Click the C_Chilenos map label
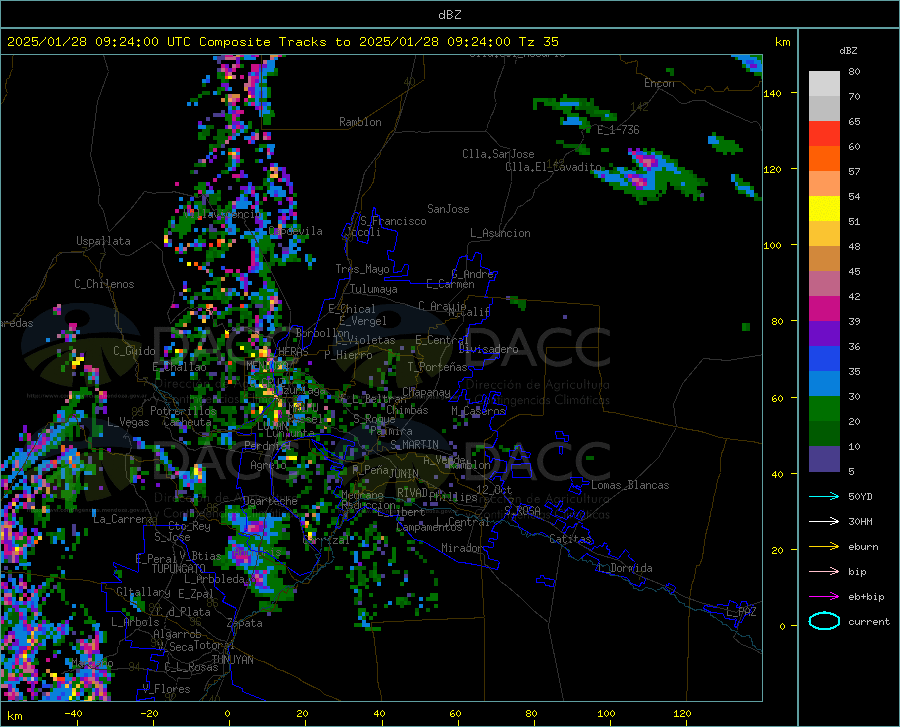 (x=104, y=284)
